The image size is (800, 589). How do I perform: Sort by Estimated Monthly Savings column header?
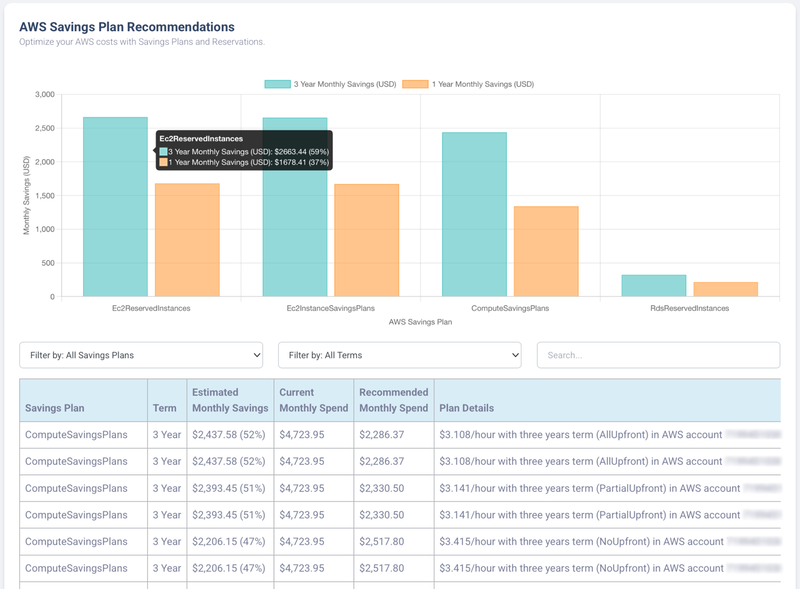click(230, 400)
